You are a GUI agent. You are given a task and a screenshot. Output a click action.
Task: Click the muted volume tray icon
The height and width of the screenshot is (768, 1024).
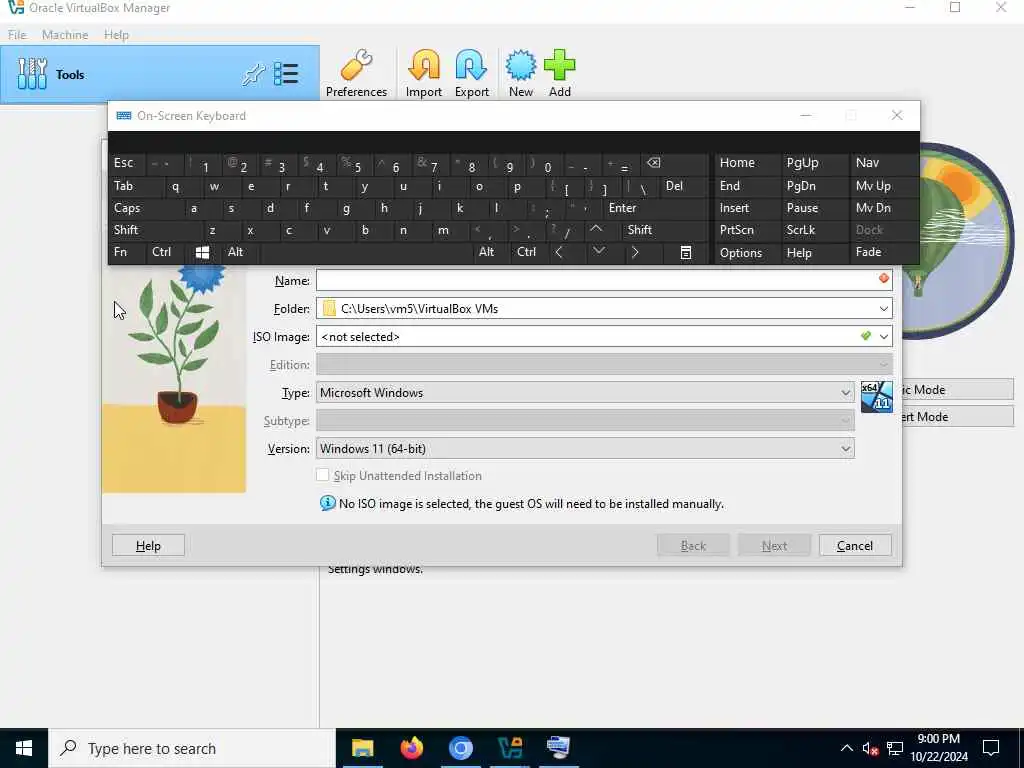click(870, 748)
